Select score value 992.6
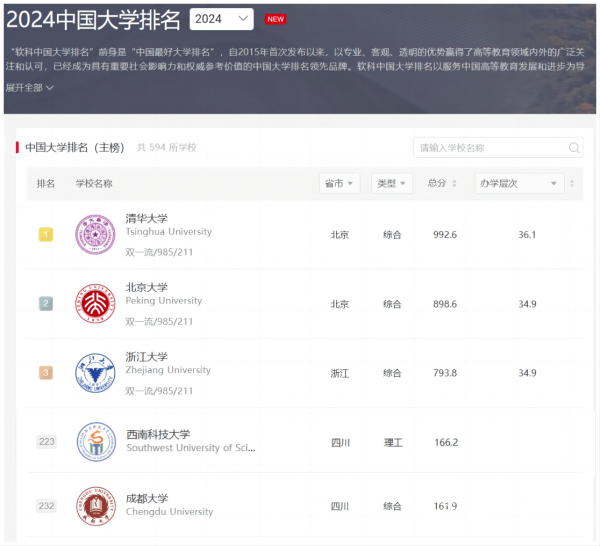600x546 pixels. coord(445,235)
